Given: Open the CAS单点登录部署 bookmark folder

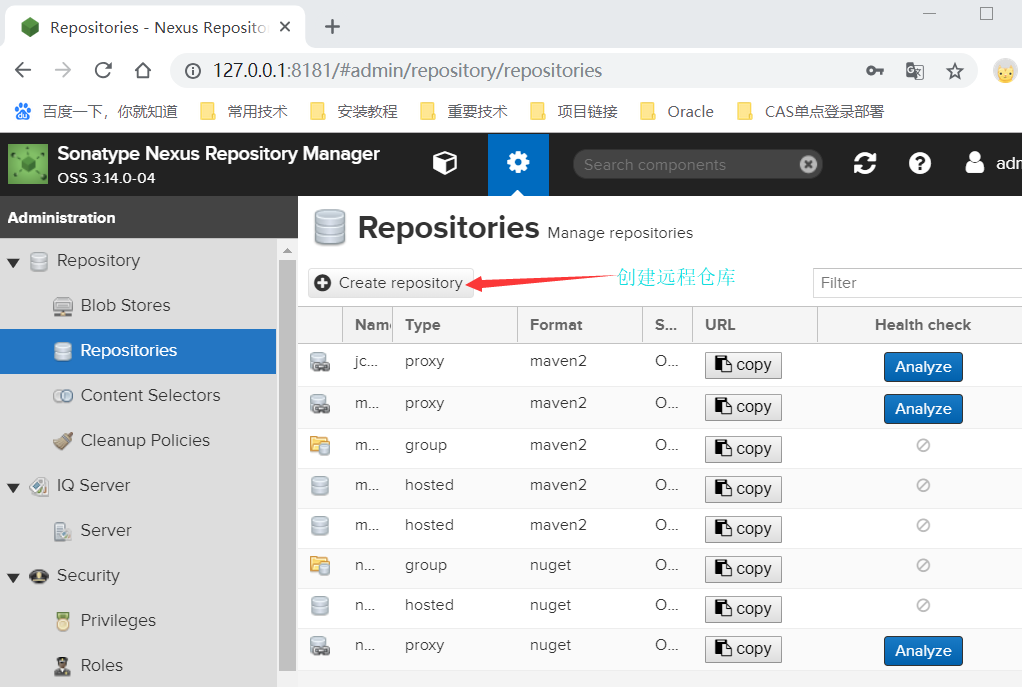Looking at the screenshot, I should pos(810,111).
